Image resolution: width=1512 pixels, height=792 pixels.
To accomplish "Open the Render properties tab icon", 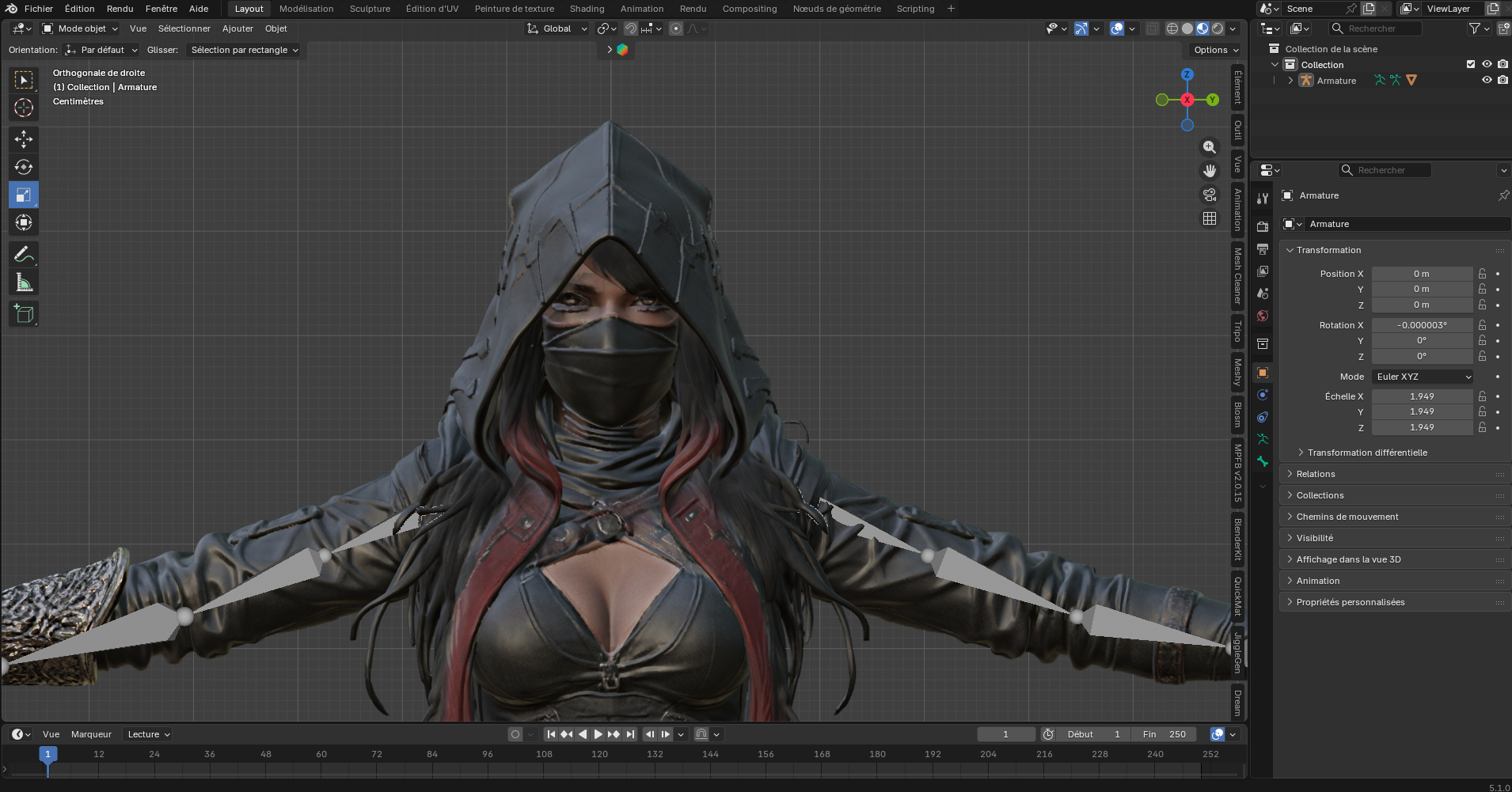I will [x=1263, y=227].
